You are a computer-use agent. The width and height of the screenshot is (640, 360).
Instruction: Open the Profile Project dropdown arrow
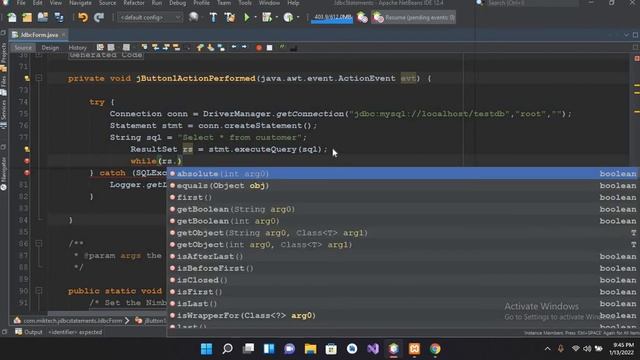[298, 18]
